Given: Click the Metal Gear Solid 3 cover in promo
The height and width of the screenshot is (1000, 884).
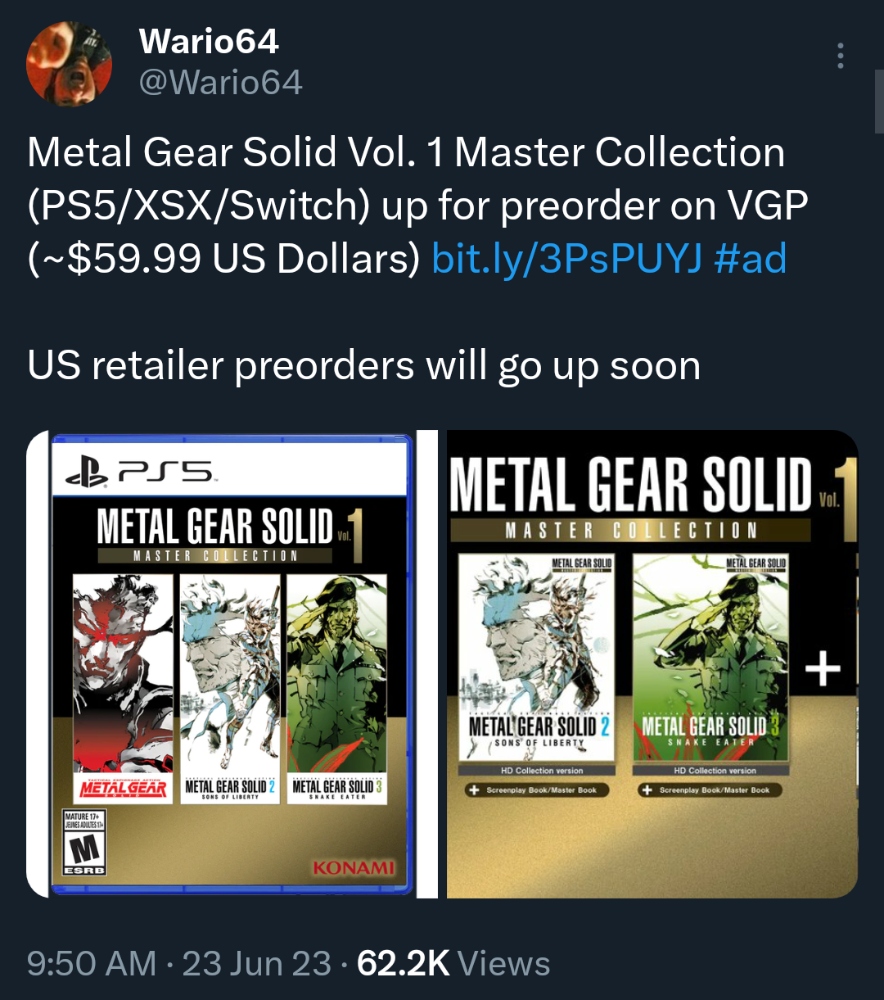Looking at the screenshot, I should pos(711,657).
